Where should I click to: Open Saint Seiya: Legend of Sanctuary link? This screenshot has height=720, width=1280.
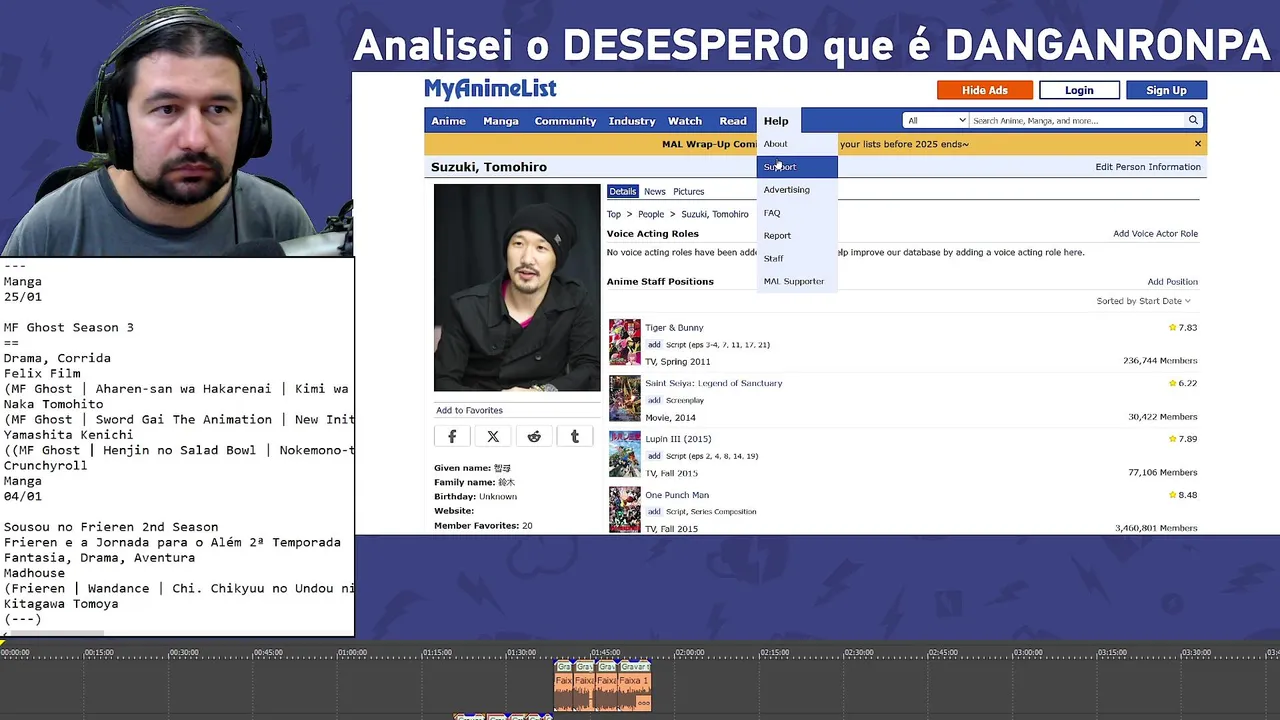[x=713, y=383]
